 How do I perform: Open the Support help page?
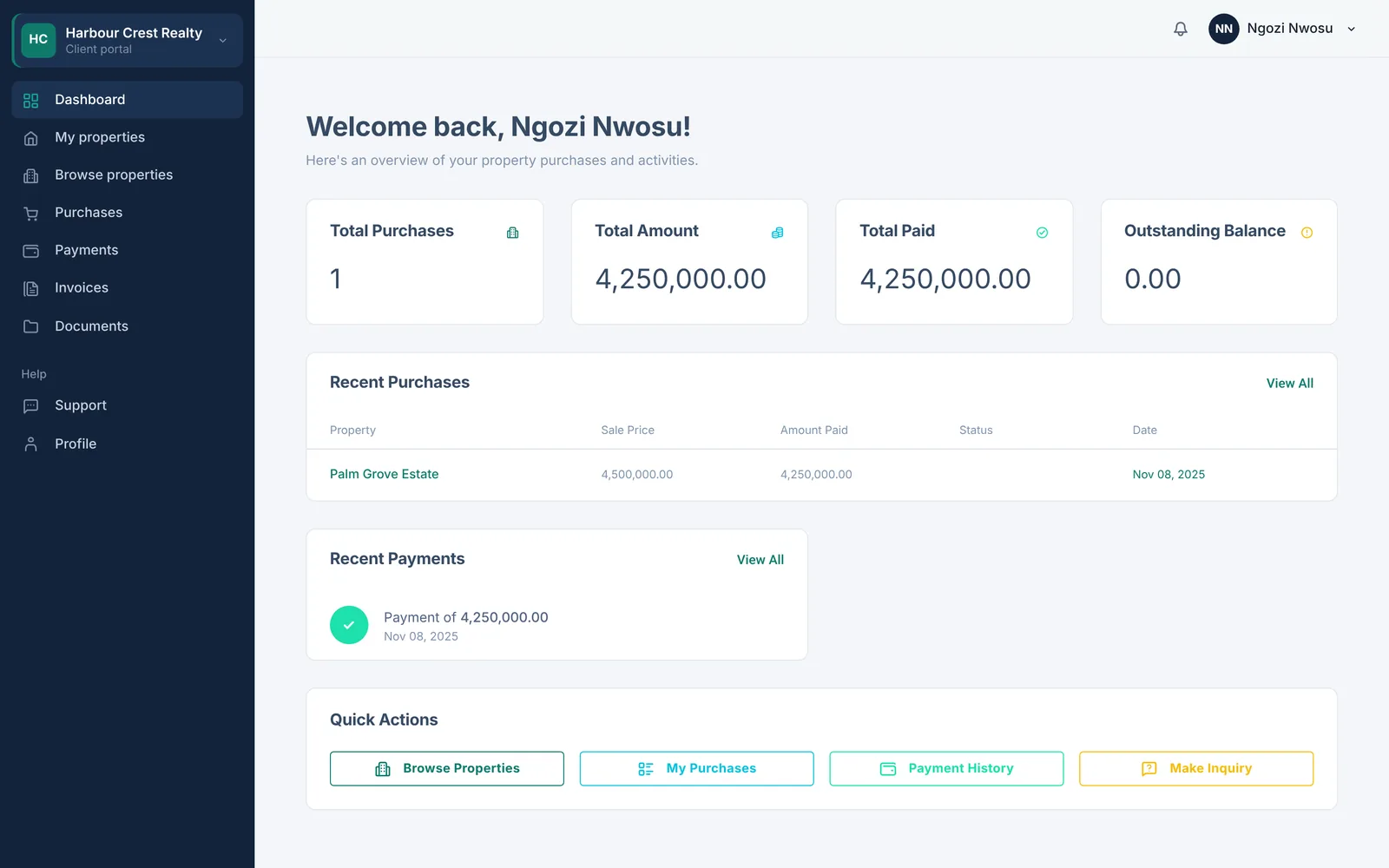tap(128, 405)
